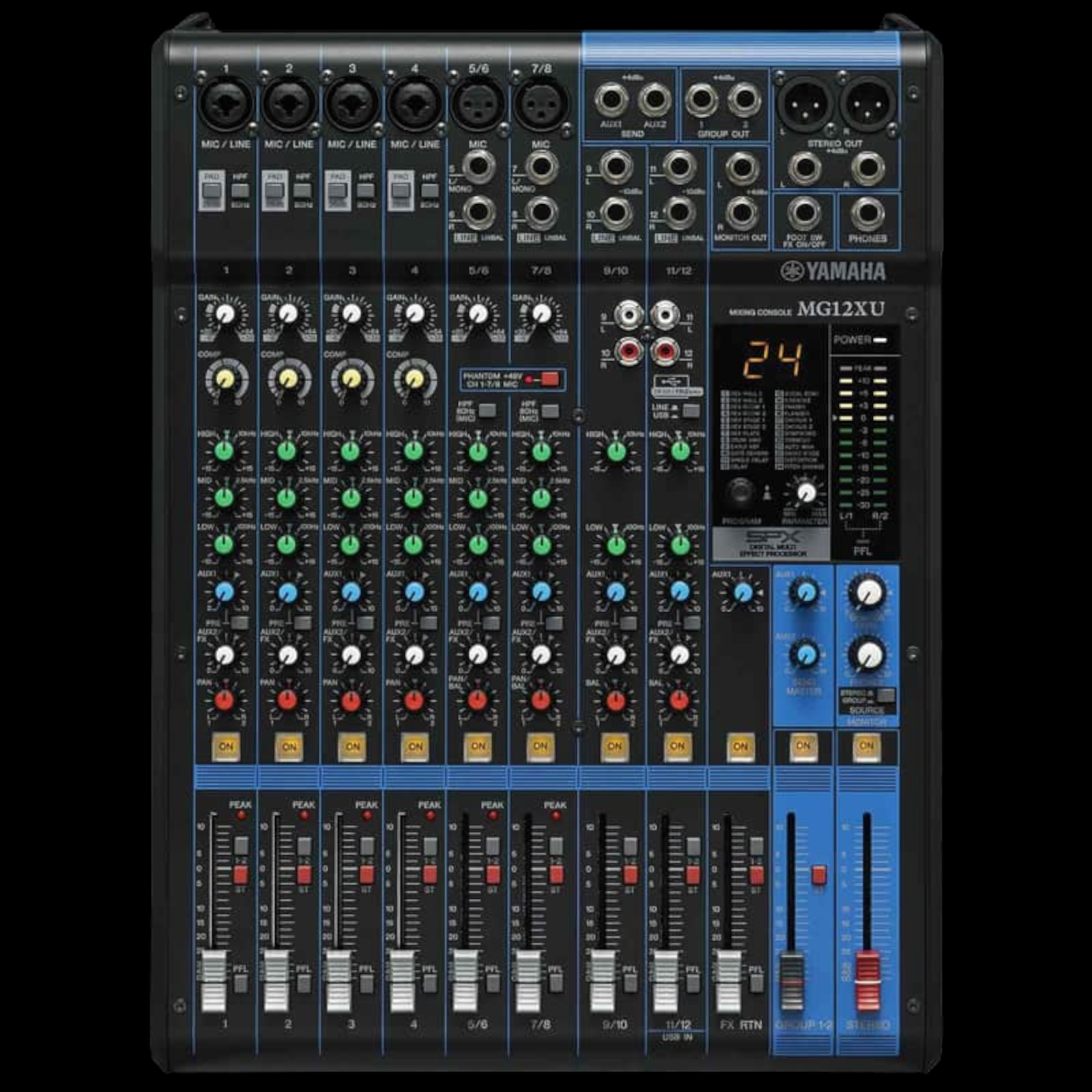Click the PARAMETER knob beside the effects list
This screenshot has width=1092, height=1092.
pos(805,492)
